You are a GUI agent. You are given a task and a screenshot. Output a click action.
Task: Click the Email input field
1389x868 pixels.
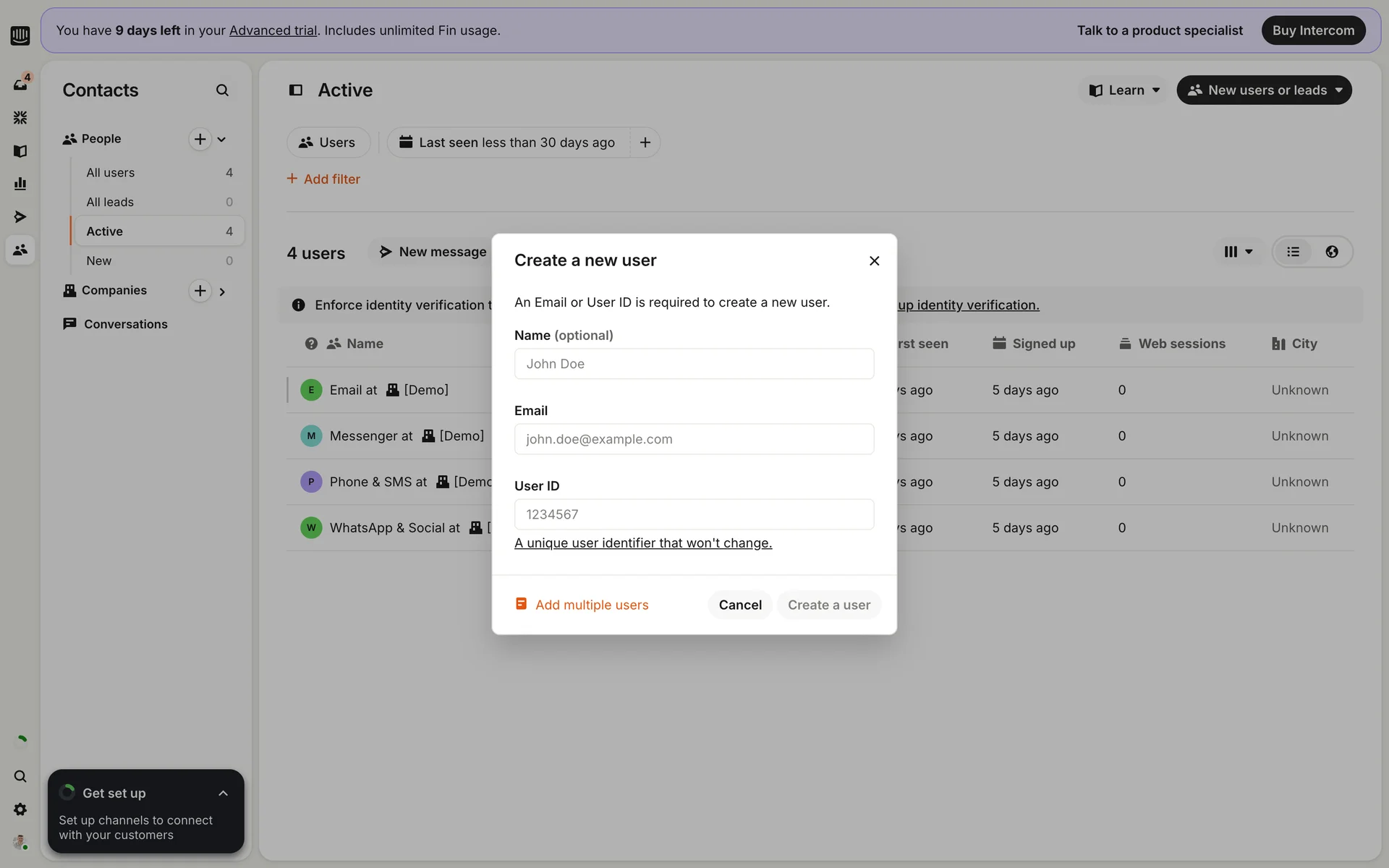click(x=694, y=439)
